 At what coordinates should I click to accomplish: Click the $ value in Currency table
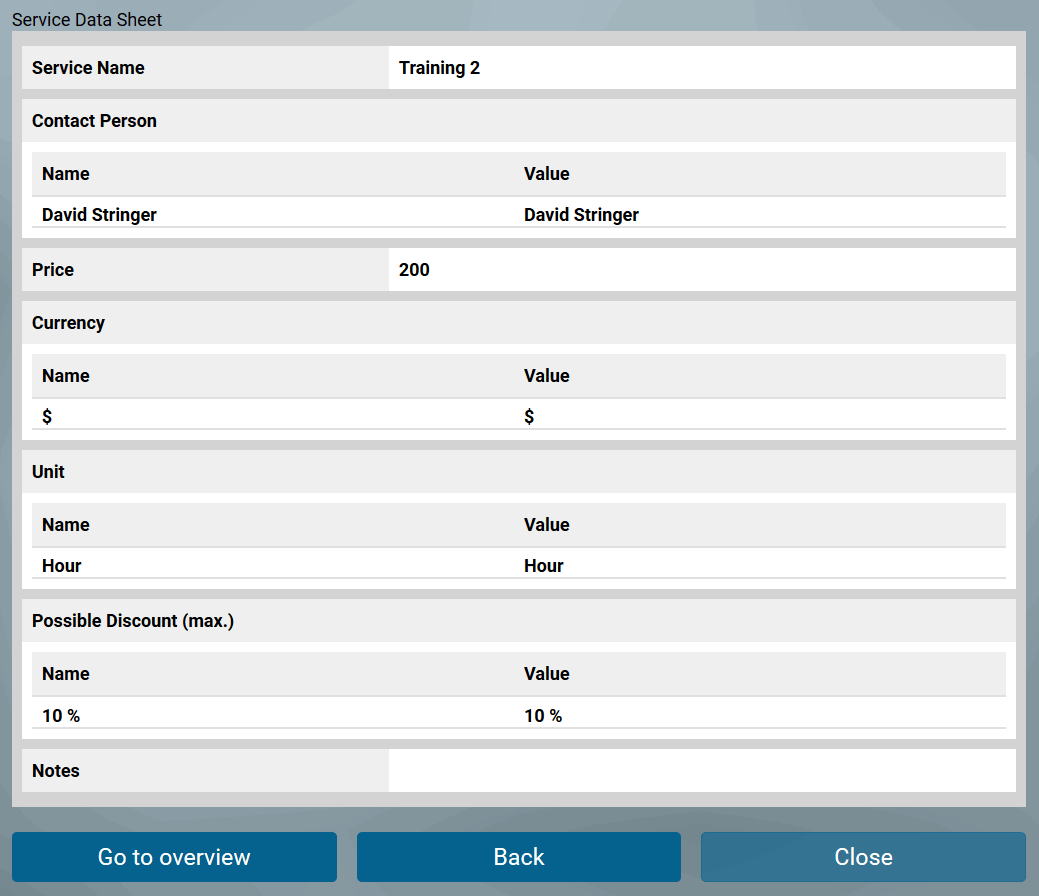529,416
